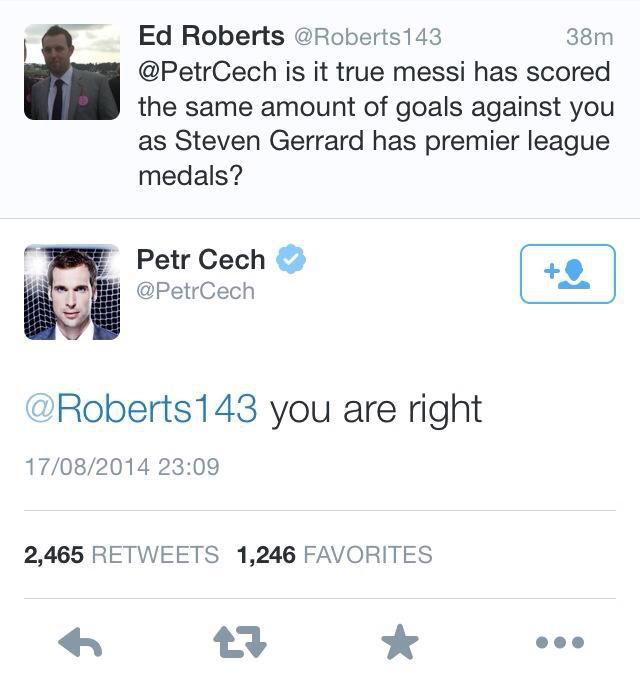Tap the @PetrCech handle under name
This screenshot has height=680, width=640.
[x=196, y=291]
